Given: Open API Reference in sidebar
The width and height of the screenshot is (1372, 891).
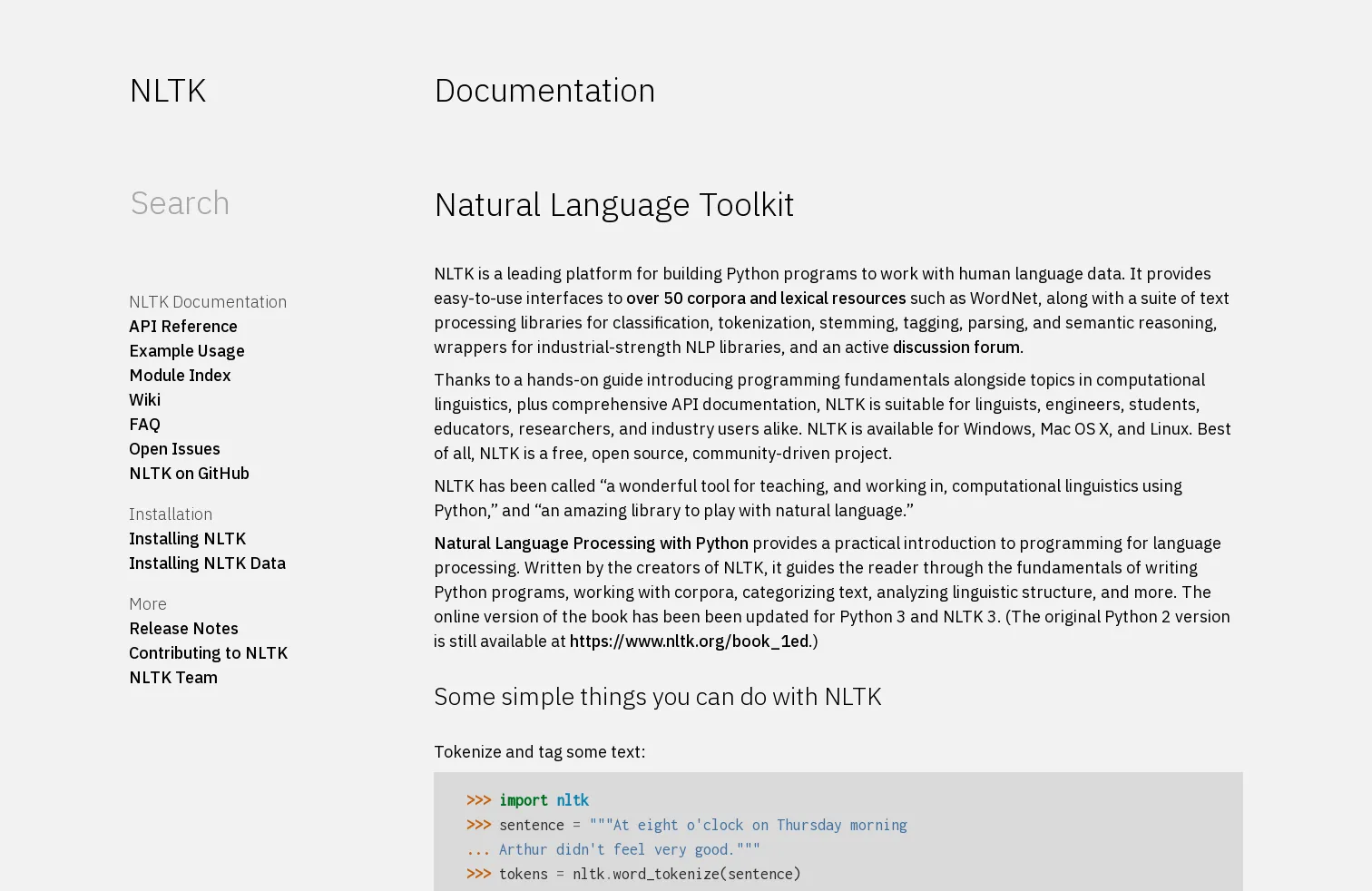Looking at the screenshot, I should tap(183, 326).
